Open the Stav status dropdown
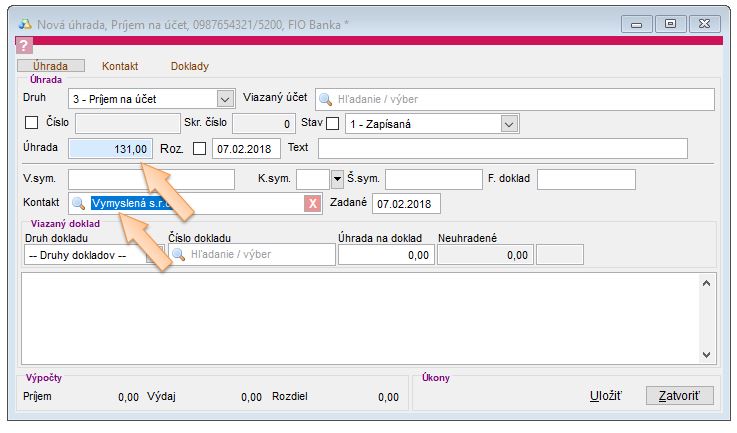 coord(509,124)
